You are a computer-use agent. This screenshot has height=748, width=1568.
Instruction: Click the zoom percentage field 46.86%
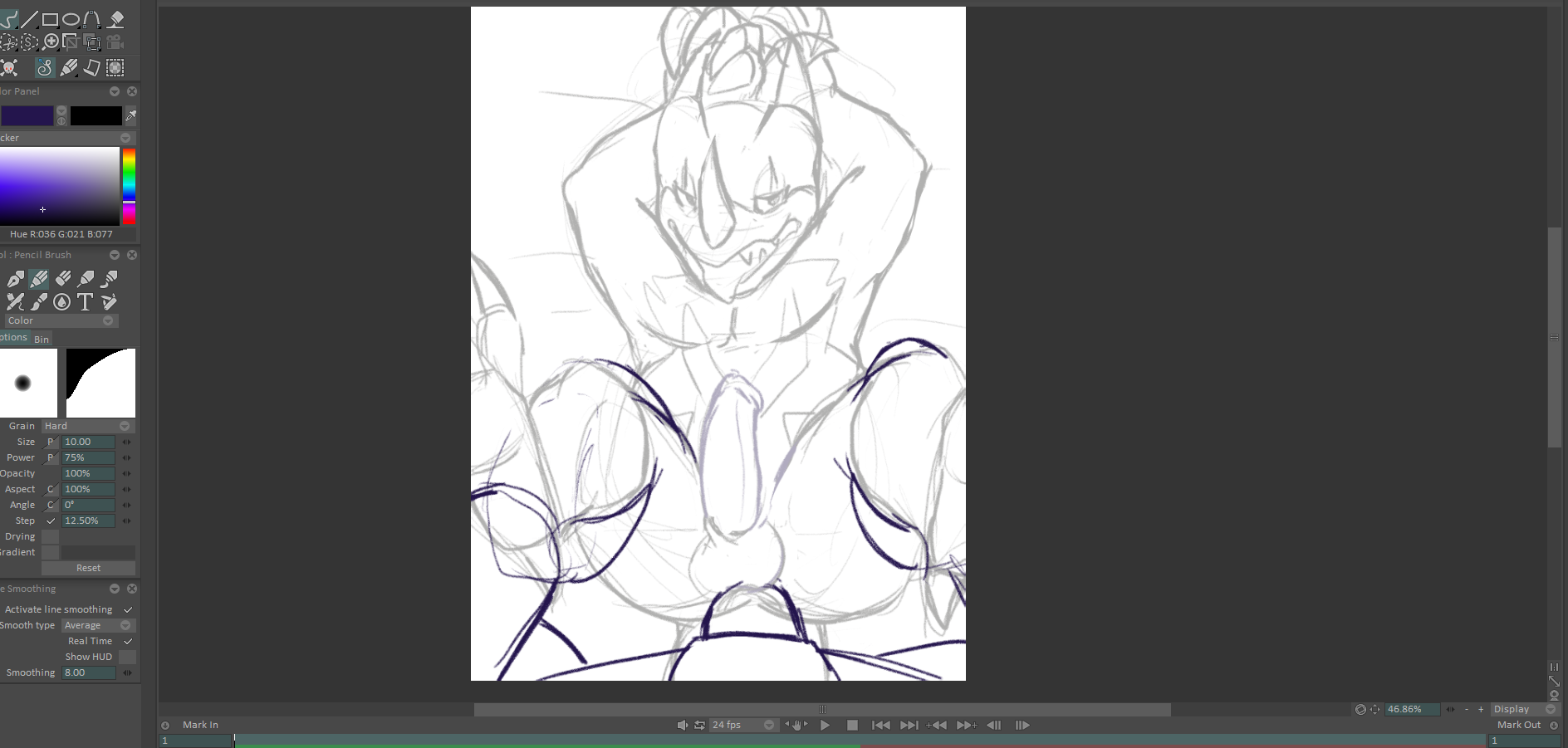1412,709
